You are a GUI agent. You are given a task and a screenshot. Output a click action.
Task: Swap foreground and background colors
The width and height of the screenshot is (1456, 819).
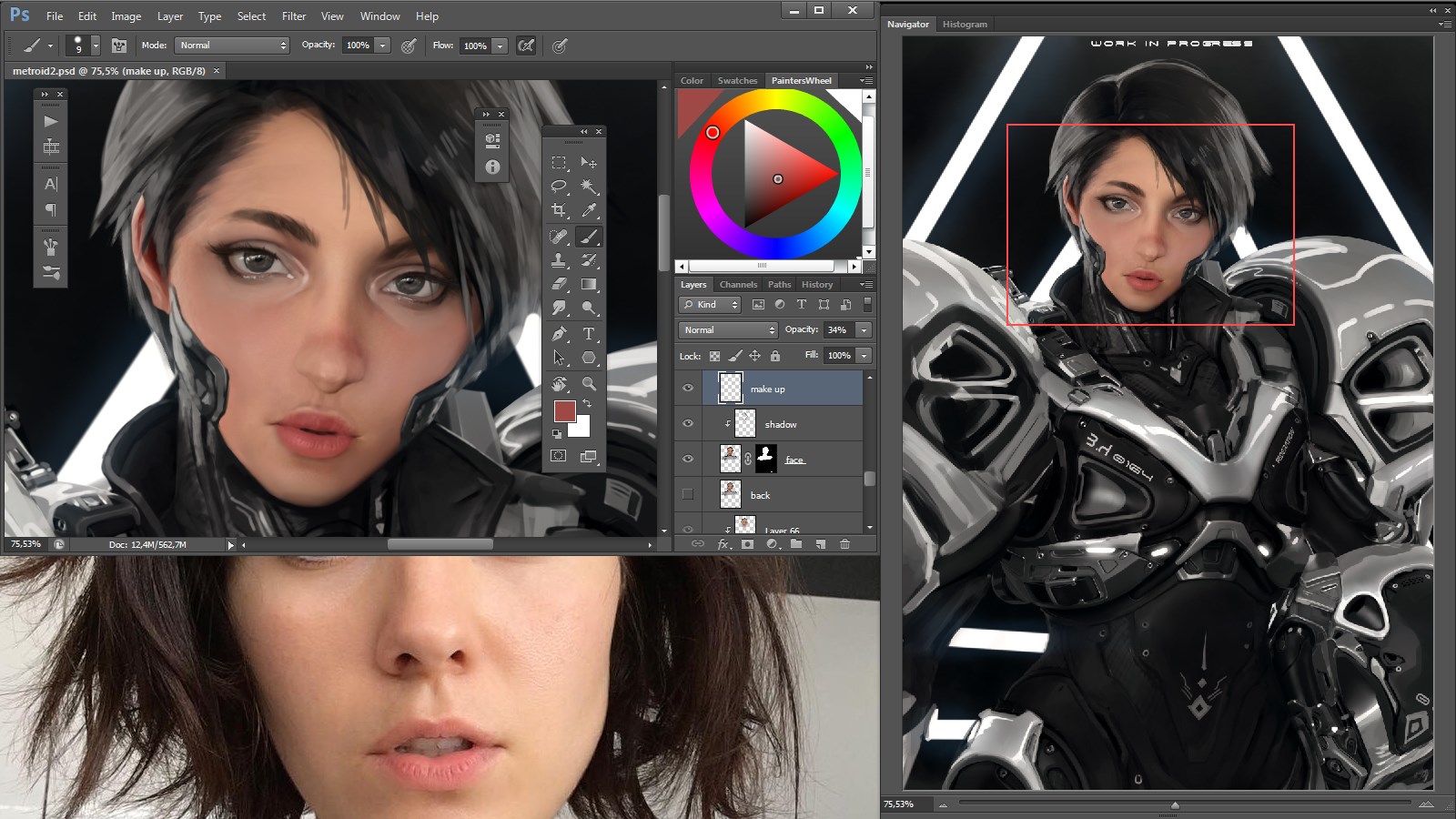[x=587, y=403]
